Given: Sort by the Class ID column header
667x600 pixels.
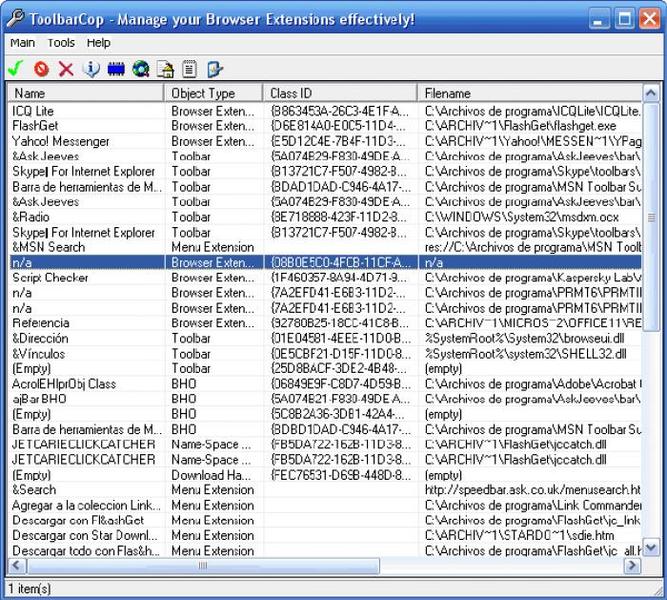Looking at the screenshot, I should click(340, 93).
